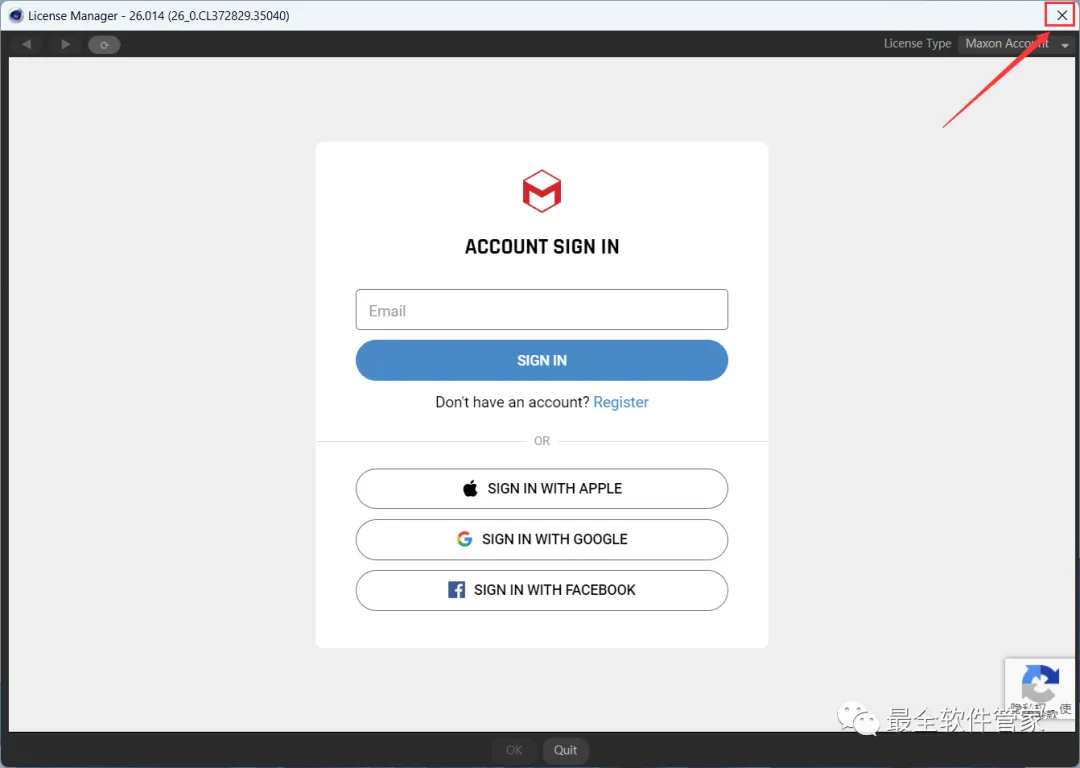Click the Cinema 4D title bar icon
This screenshot has height=768, width=1080.
(x=15, y=15)
